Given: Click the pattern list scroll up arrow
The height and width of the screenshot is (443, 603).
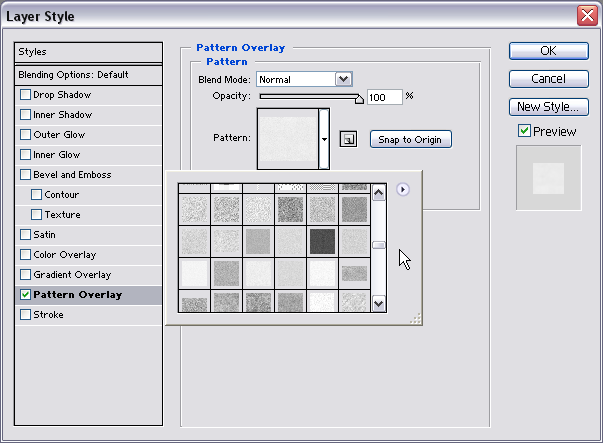Looking at the screenshot, I should tap(379, 192).
